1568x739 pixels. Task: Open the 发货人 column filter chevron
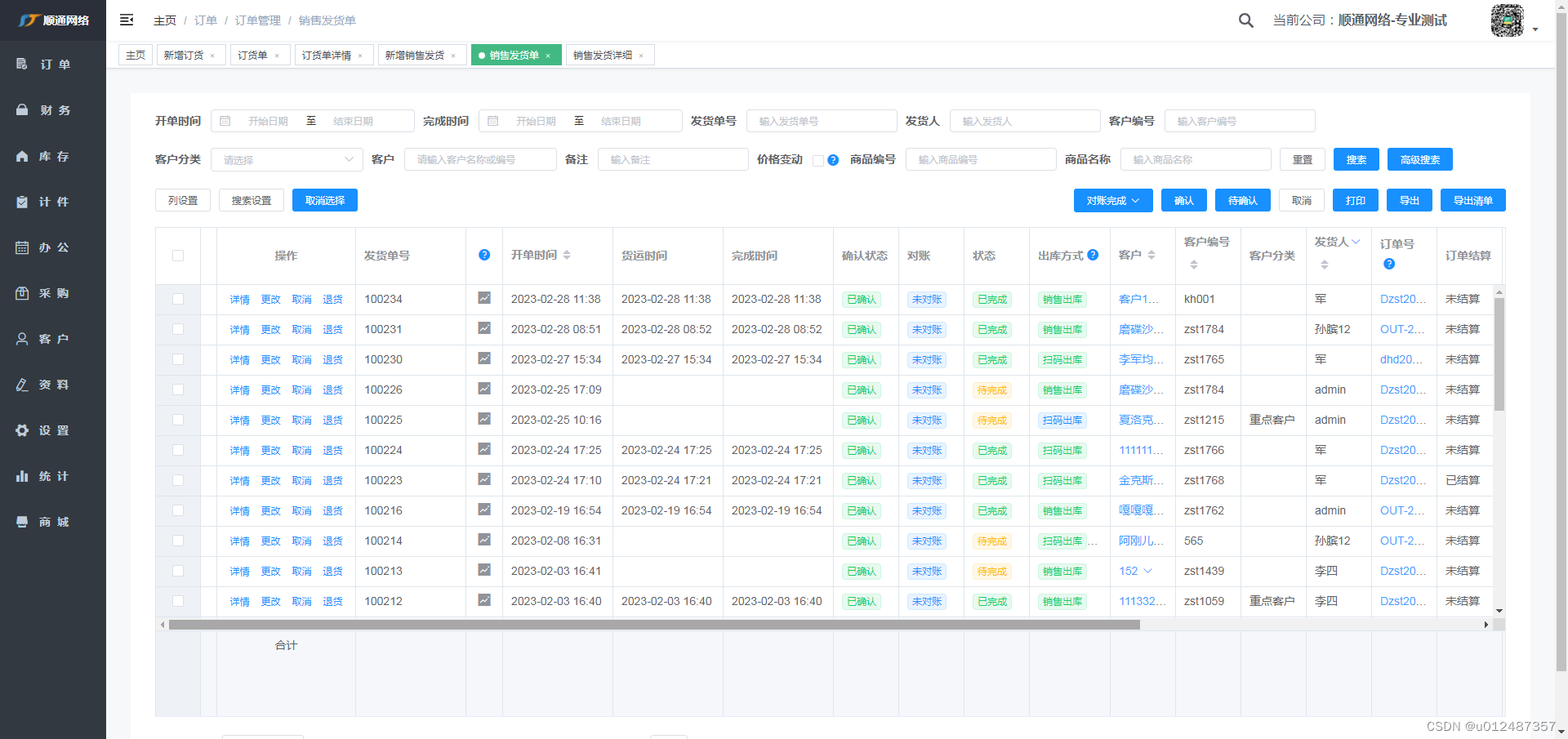click(1356, 242)
